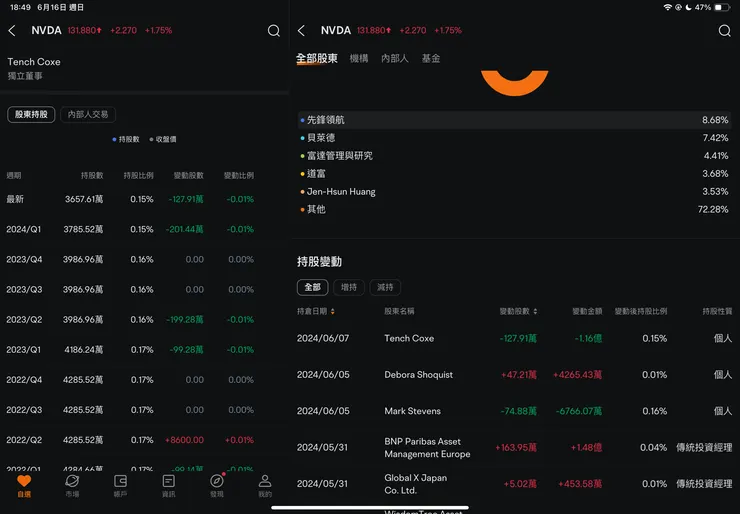Click the 2022/Q4 holdings row
This screenshot has width=740, height=514.
click(130, 380)
